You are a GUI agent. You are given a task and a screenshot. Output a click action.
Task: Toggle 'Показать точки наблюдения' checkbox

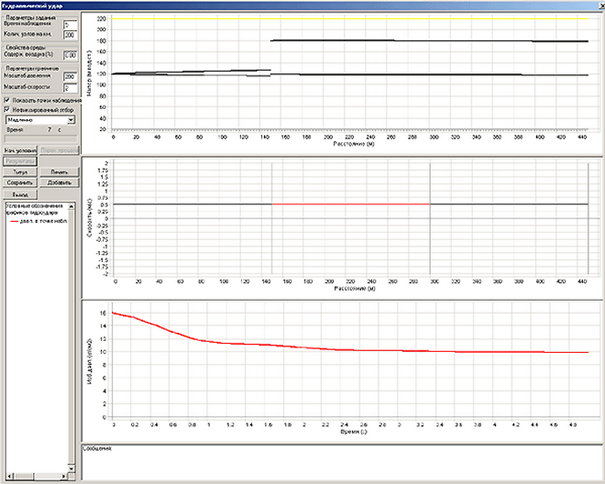[x=8, y=100]
